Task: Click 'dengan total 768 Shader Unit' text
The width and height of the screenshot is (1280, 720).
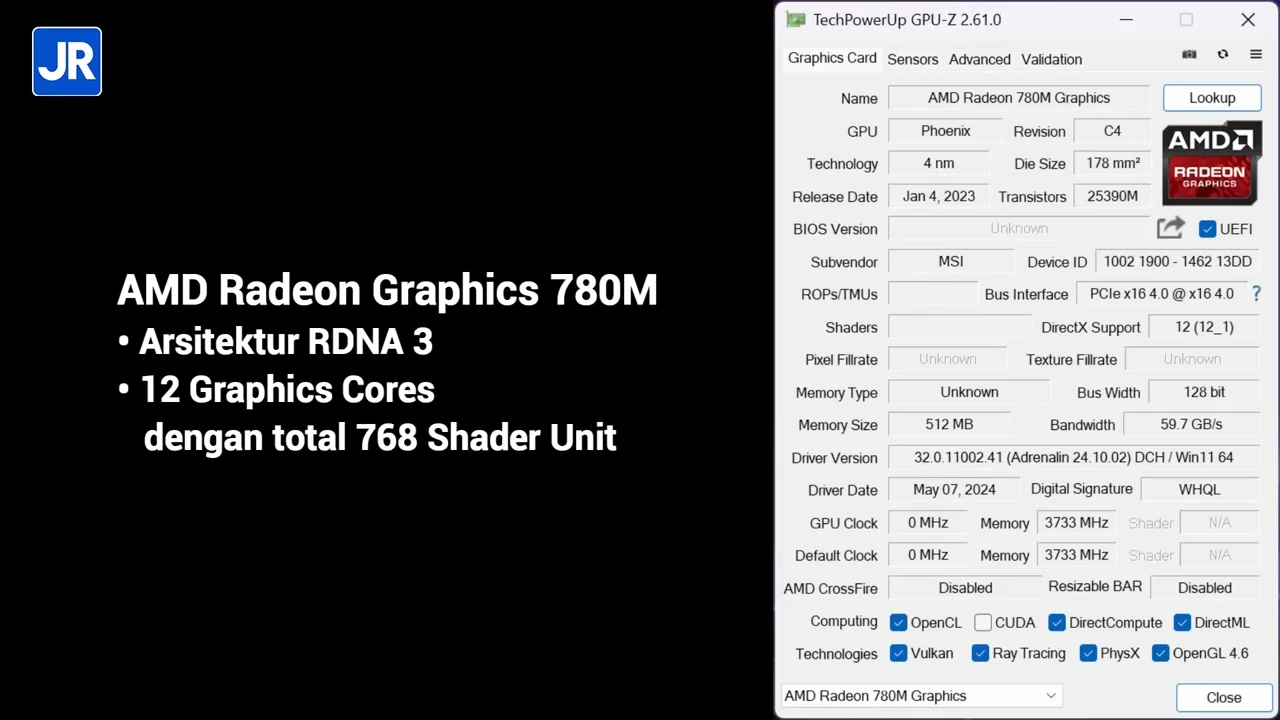Action: click(x=380, y=438)
